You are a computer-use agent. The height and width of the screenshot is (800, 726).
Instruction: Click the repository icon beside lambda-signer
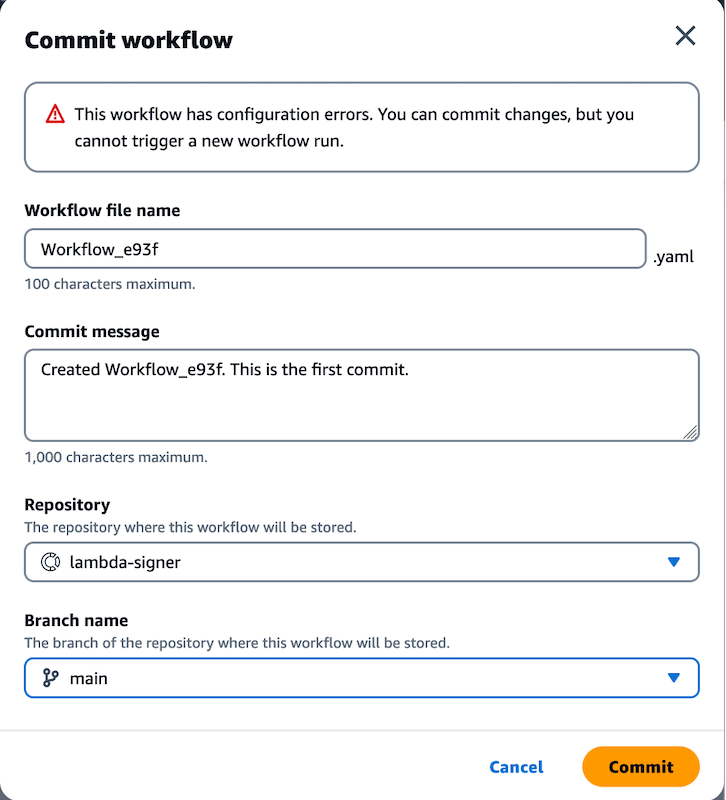click(50, 562)
